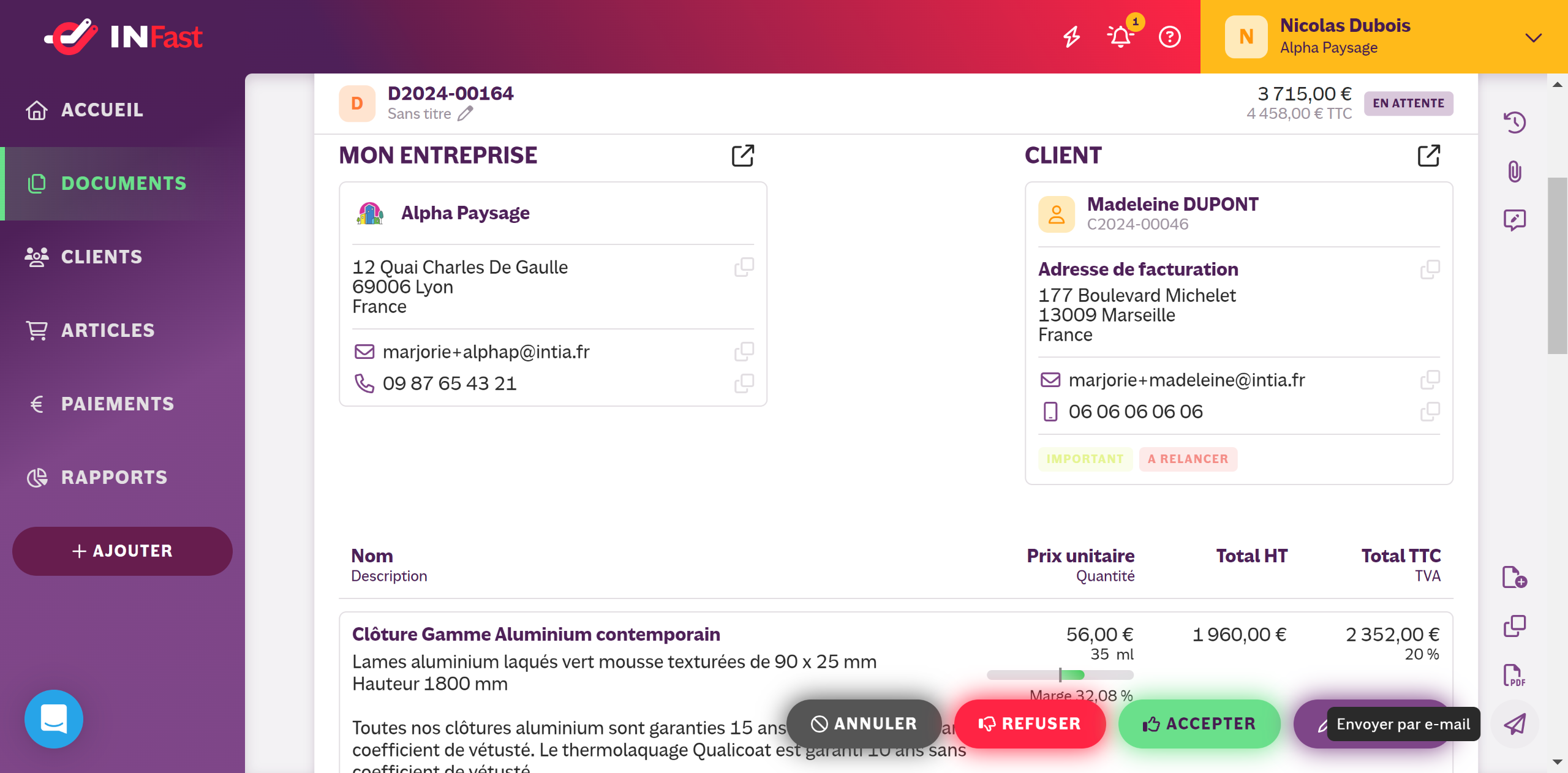This screenshot has height=773, width=1568.
Task: Open the document history icon
Action: pos(1515,123)
